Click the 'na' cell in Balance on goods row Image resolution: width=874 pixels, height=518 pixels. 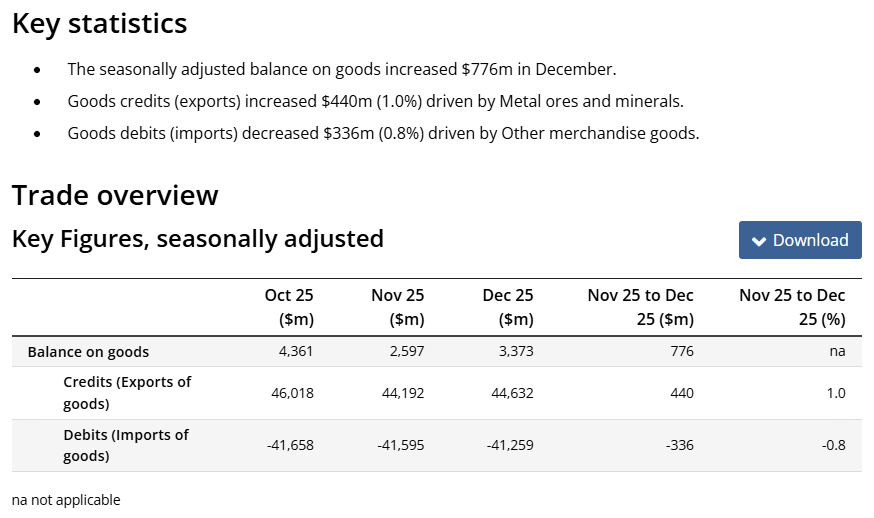pyautogui.click(x=837, y=352)
